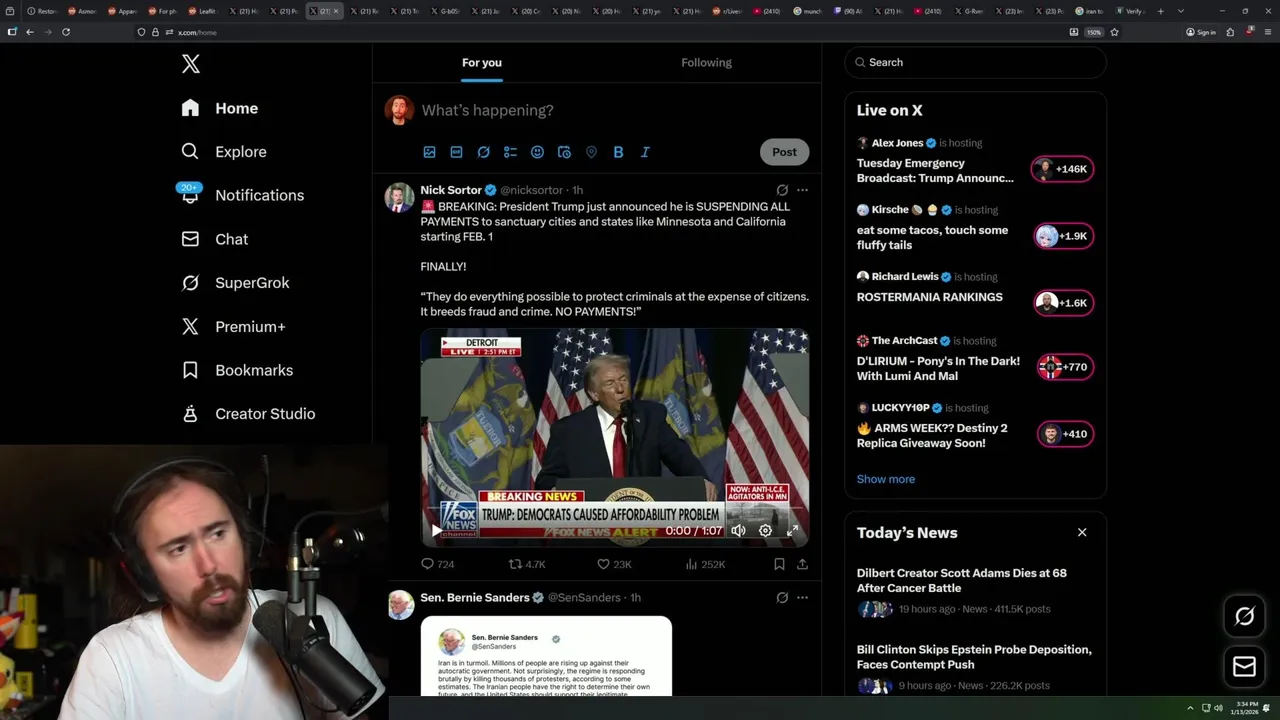Open the Explore page
This screenshot has height=720, width=1280.
(224, 152)
